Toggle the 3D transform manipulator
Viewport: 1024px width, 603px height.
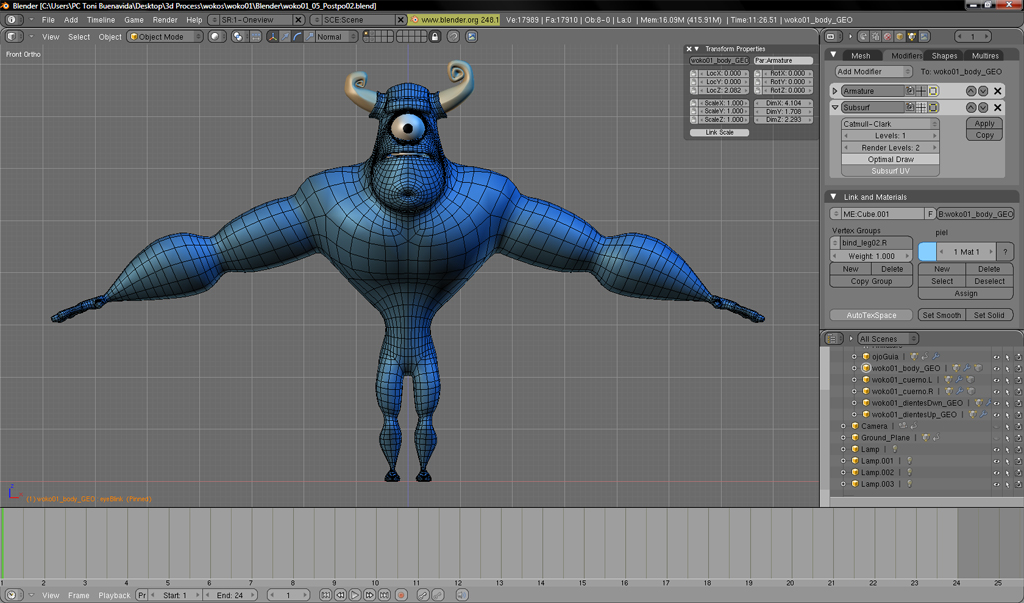coord(272,37)
